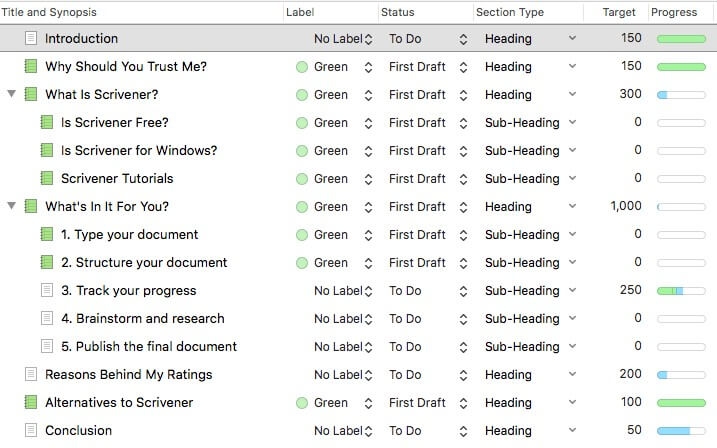Click the icon beside 1. Type your document
717x448 pixels.
pyautogui.click(x=47, y=234)
